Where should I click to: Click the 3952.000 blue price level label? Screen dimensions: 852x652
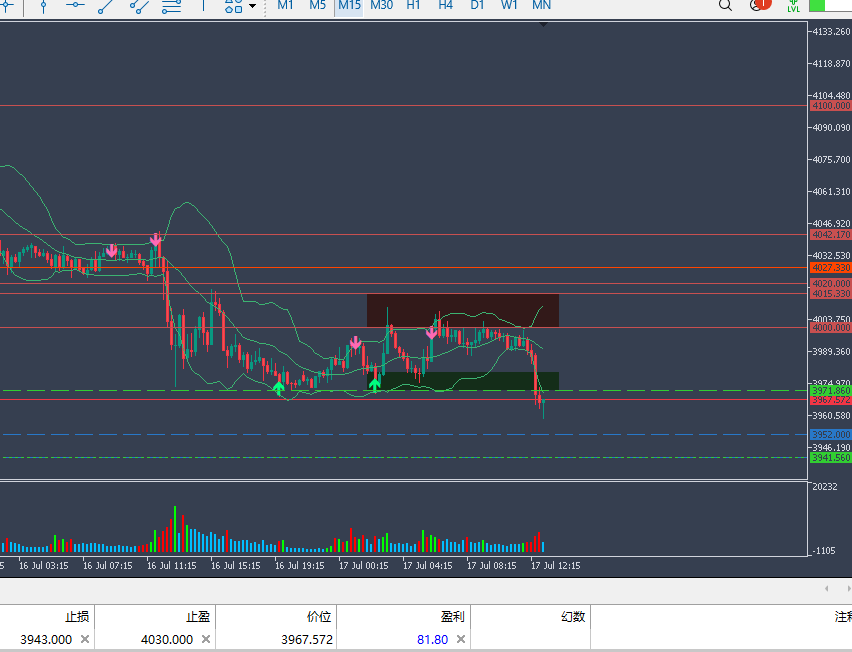pyautogui.click(x=831, y=435)
